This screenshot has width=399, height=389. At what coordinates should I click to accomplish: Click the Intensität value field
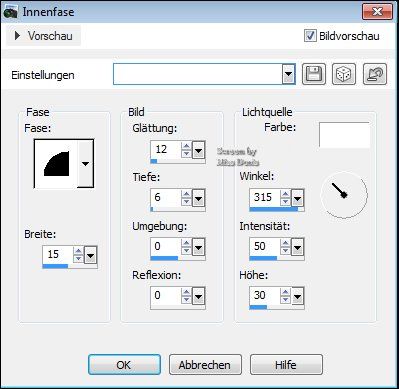265,246
